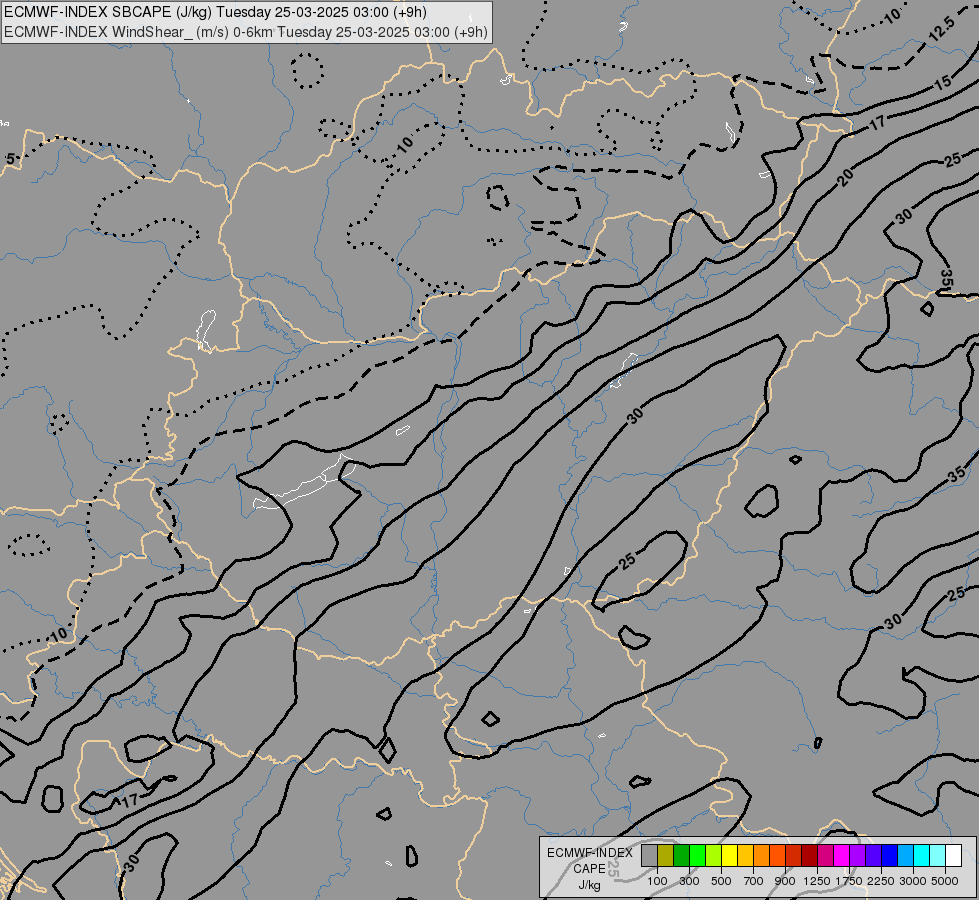Click the 700 value on the legend
979x900 pixels.
point(754,881)
